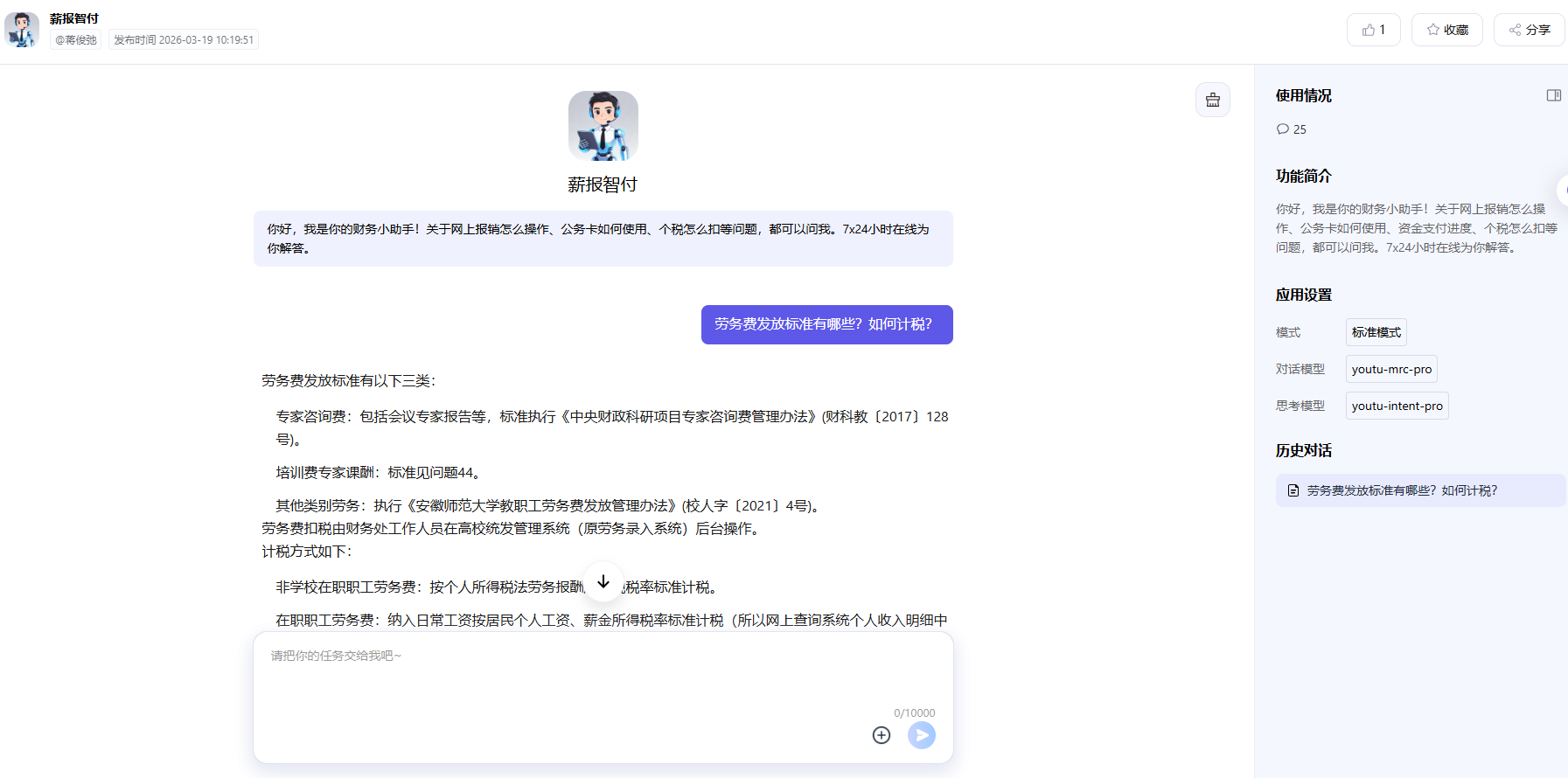Viewport: 1568px width, 778px height.
Task: Click the 收藏 star button
Action: pyautogui.click(x=1446, y=30)
